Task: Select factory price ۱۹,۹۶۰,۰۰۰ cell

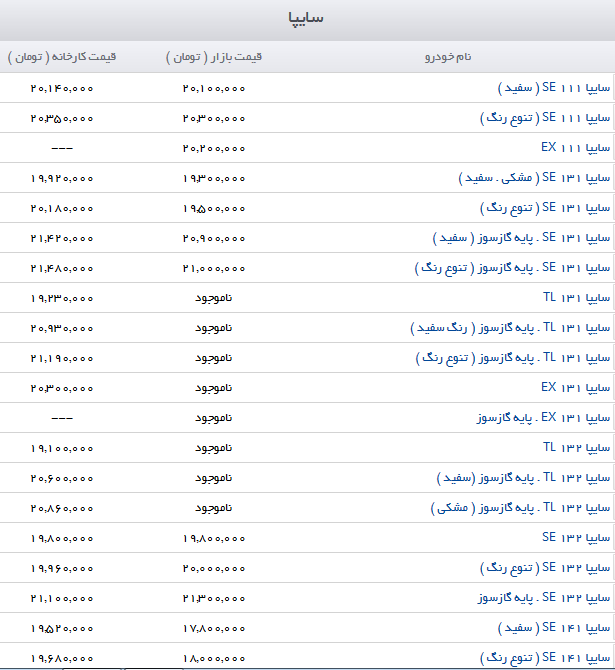Action: click(x=62, y=568)
